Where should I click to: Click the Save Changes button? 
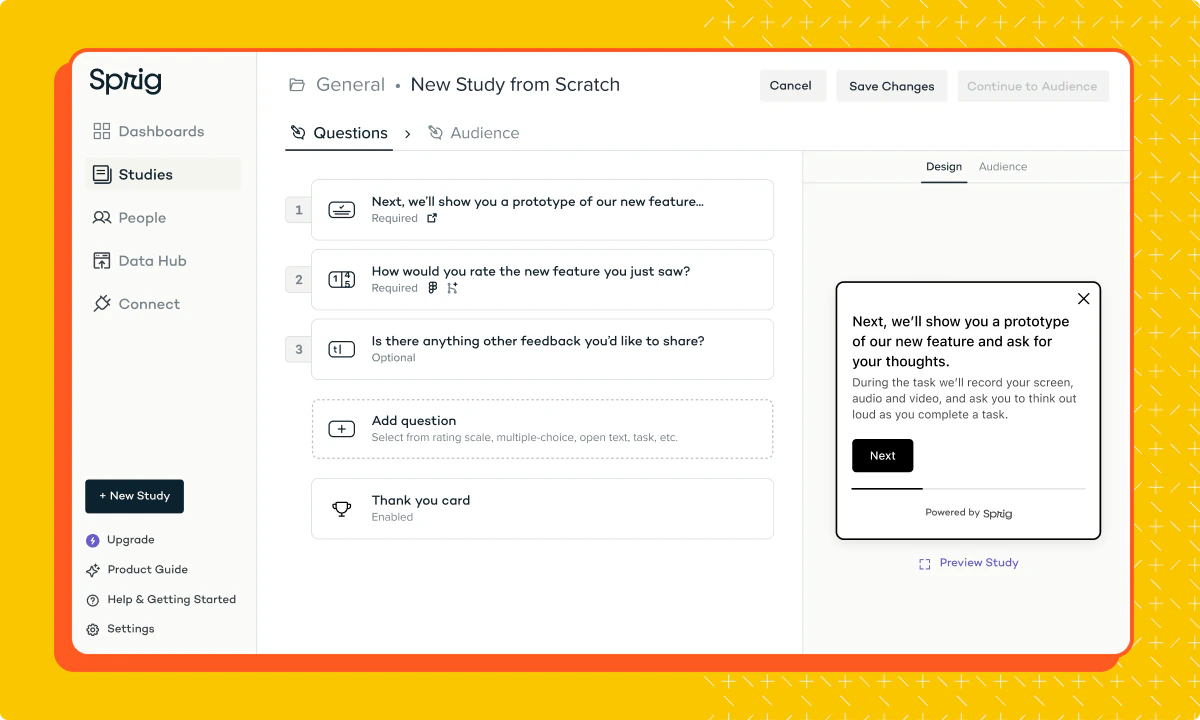[892, 86]
